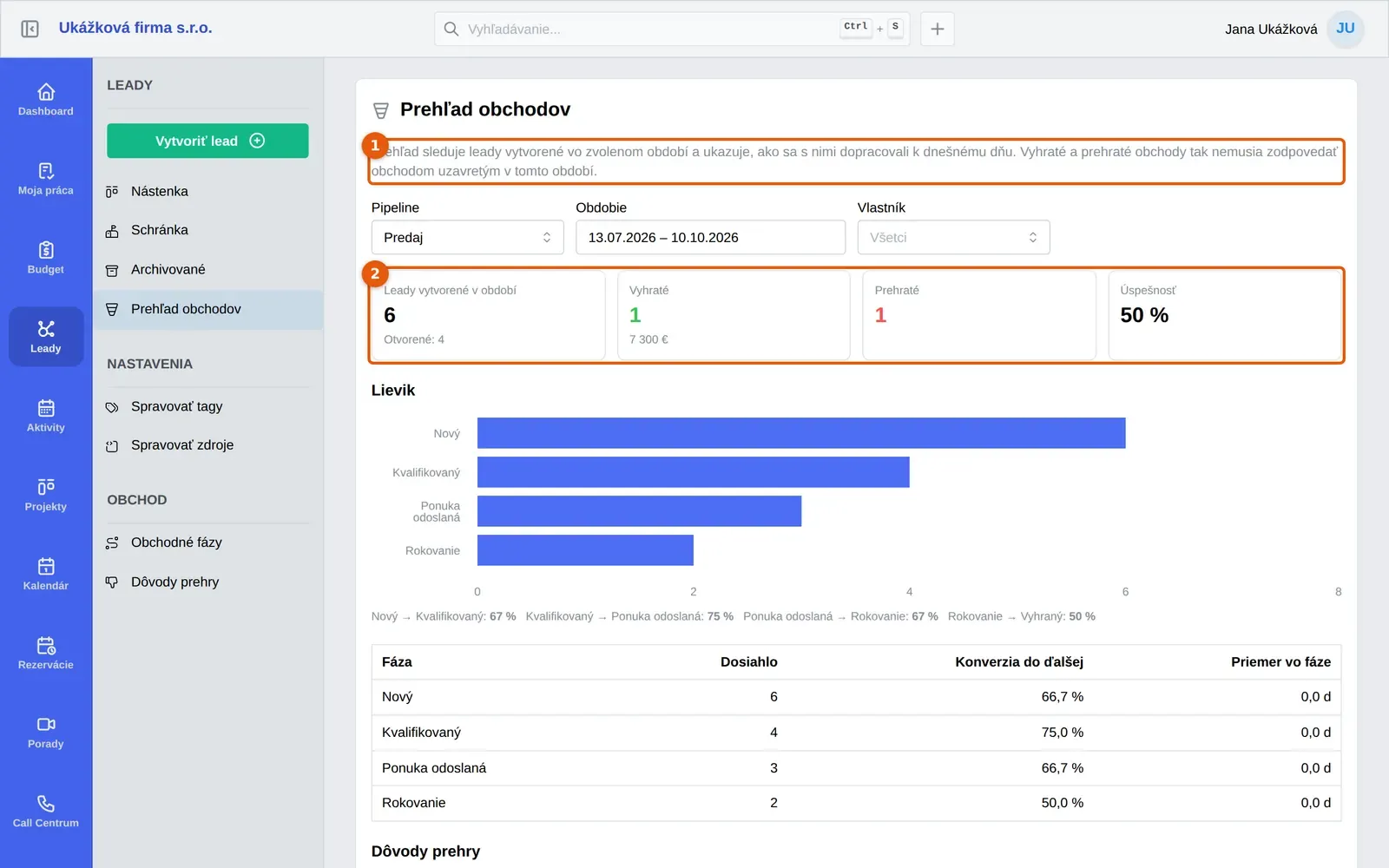Open the Vlastník dropdown showing Všetci
Viewport: 1389px width, 868px height.
coord(953,237)
